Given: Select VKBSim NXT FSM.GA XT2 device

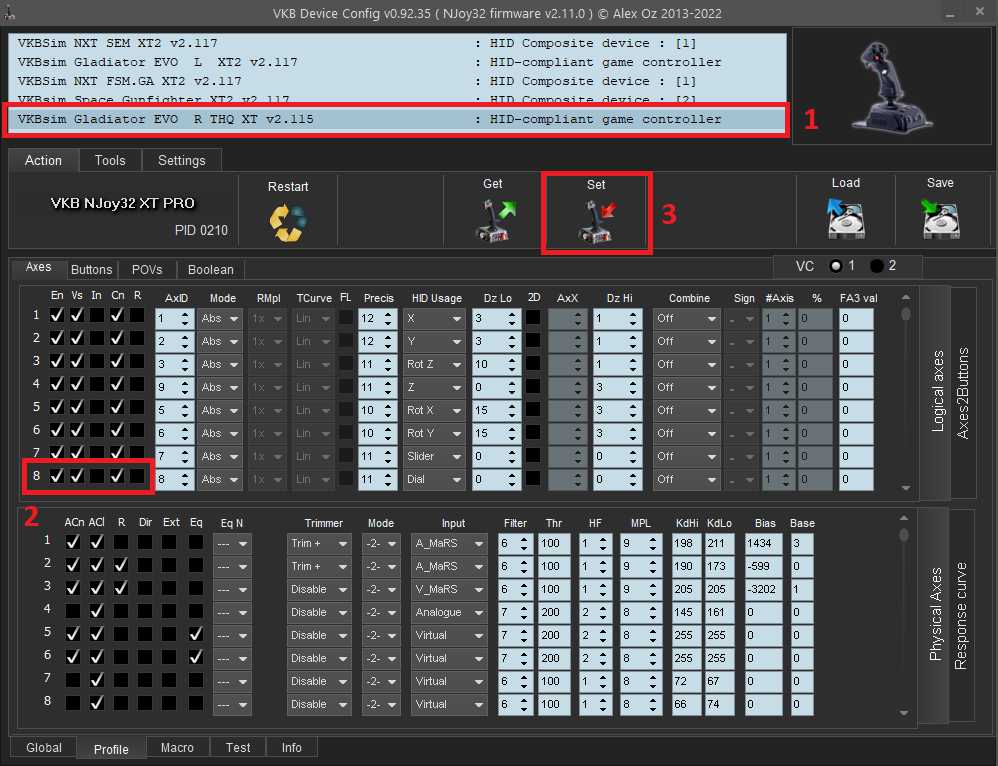Looking at the screenshot, I should point(397,82).
